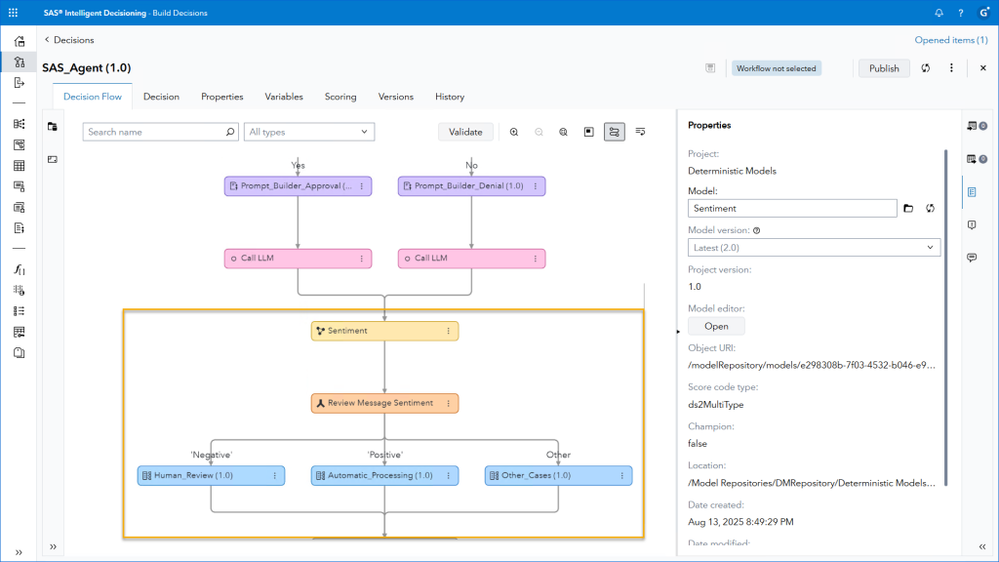The width and height of the screenshot is (999, 562).
Task: Expand the left diagram pane
Action: coord(53,547)
